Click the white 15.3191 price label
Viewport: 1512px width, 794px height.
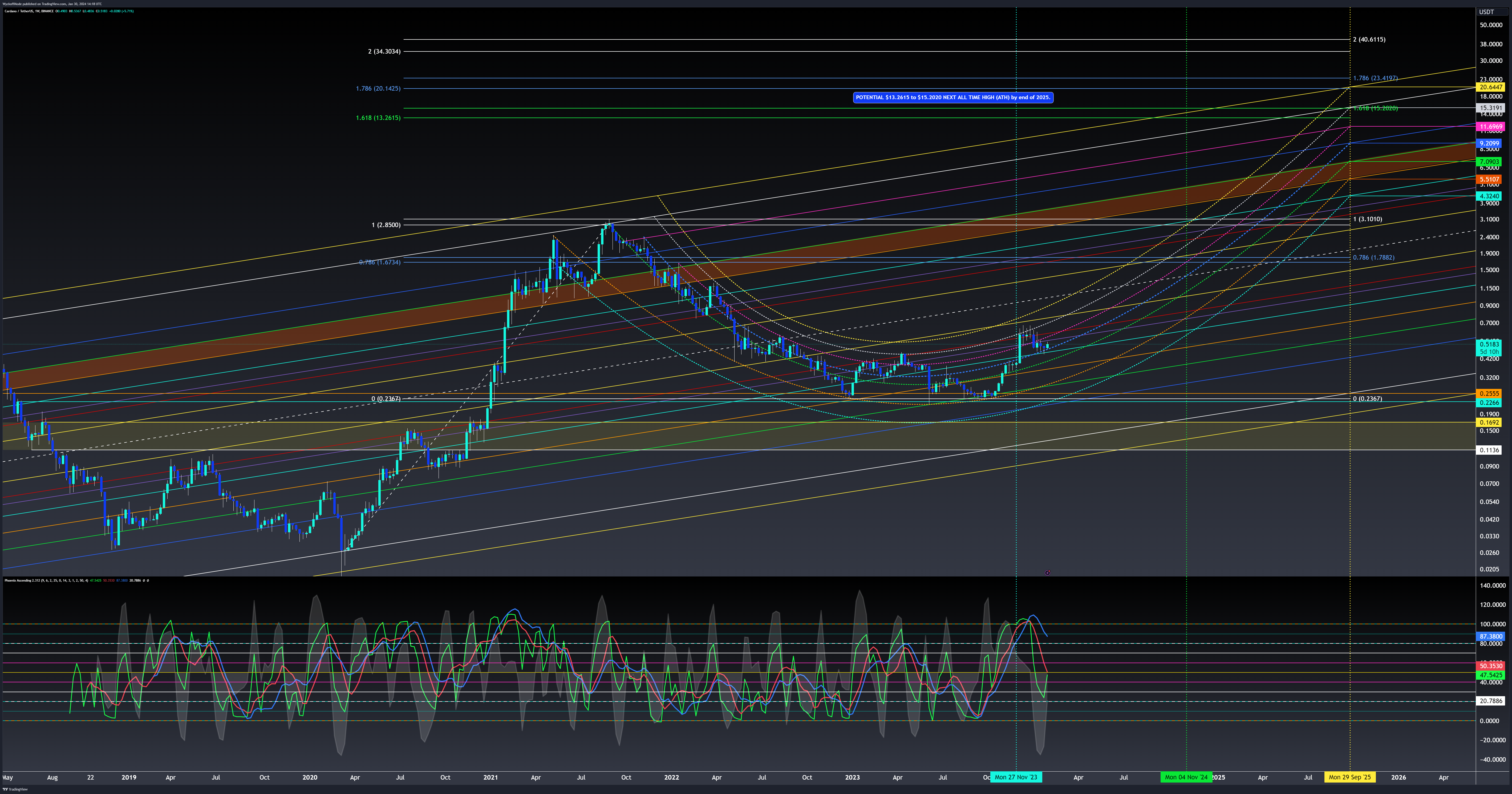point(1490,108)
